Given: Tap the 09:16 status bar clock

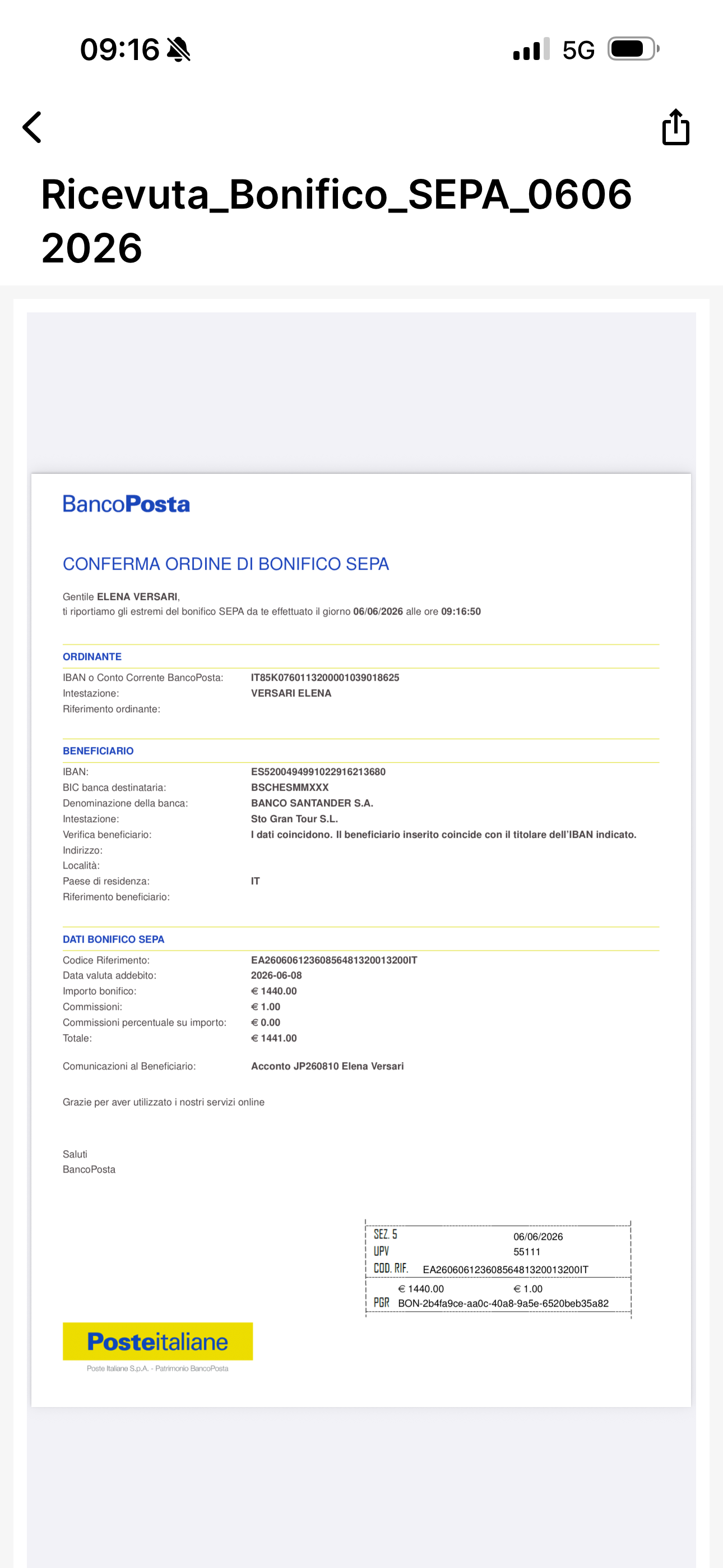Looking at the screenshot, I should click(x=120, y=49).
